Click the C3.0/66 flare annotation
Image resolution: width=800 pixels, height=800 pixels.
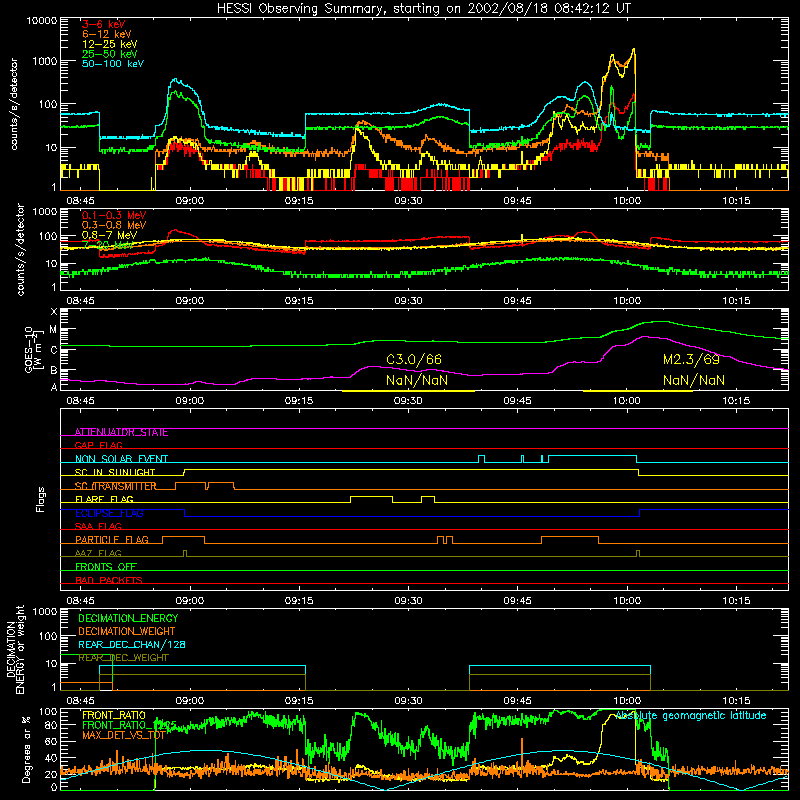(413, 360)
